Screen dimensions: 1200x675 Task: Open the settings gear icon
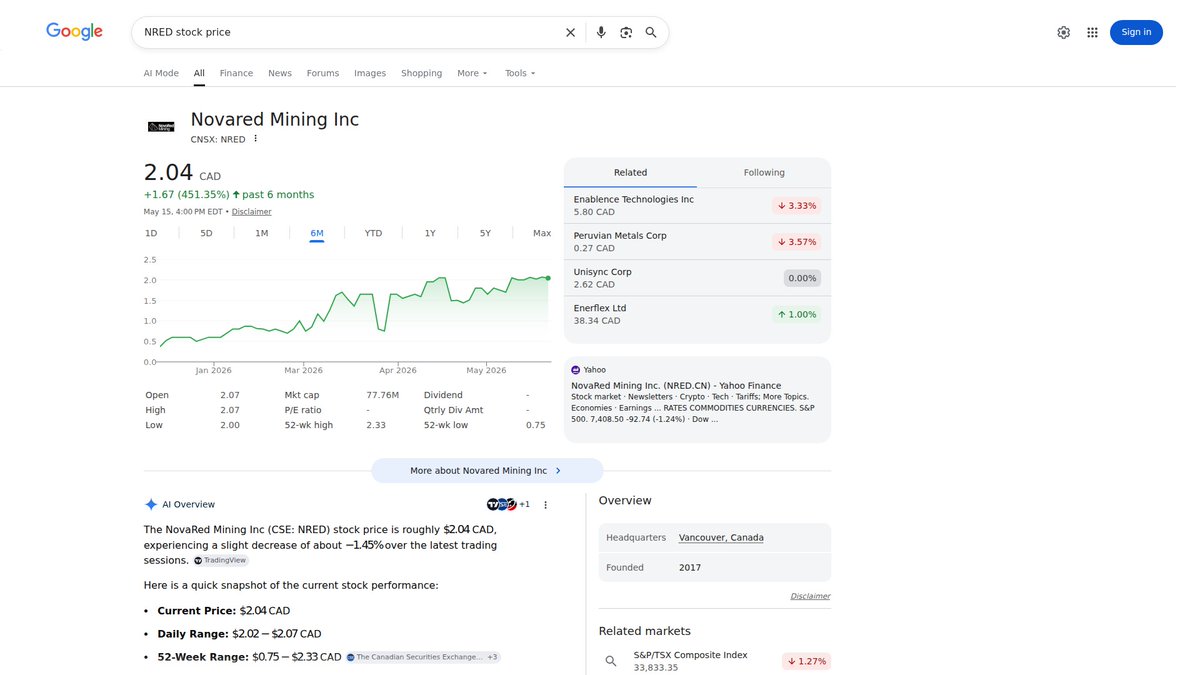point(1063,32)
